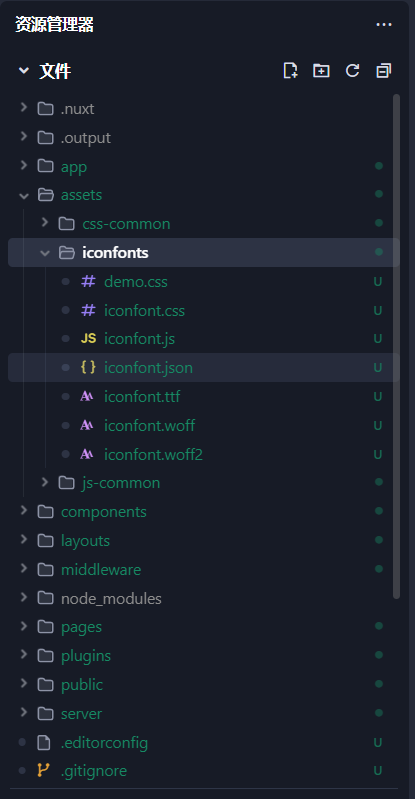Collapse all folders in explorer
415x799 pixels.
[383, 70]
